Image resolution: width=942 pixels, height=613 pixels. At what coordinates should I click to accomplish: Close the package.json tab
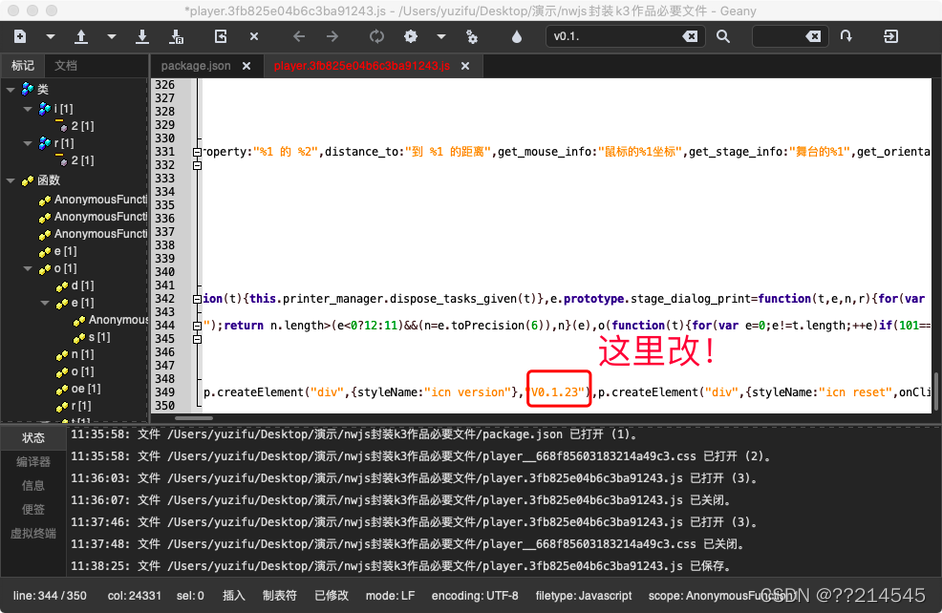pos(246,66)
